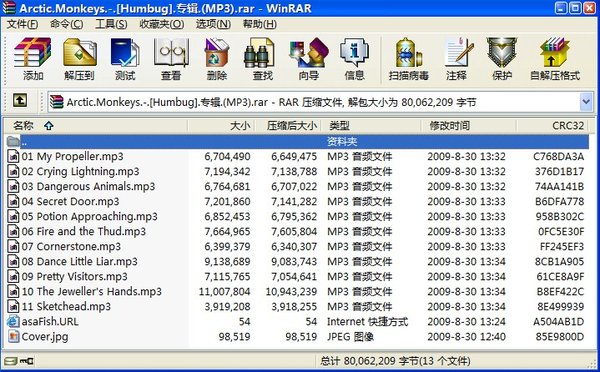Click the 查找 (Find) binoculars icon
This screenshot has width=600, height=372.
point(259,52)
